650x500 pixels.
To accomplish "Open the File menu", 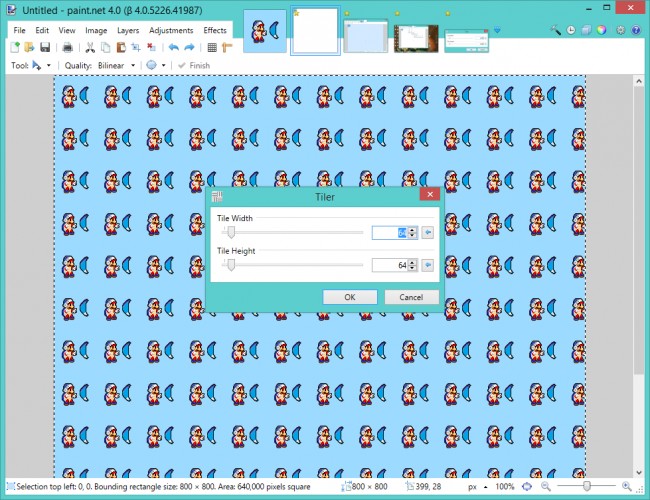I will click(19, 30).
